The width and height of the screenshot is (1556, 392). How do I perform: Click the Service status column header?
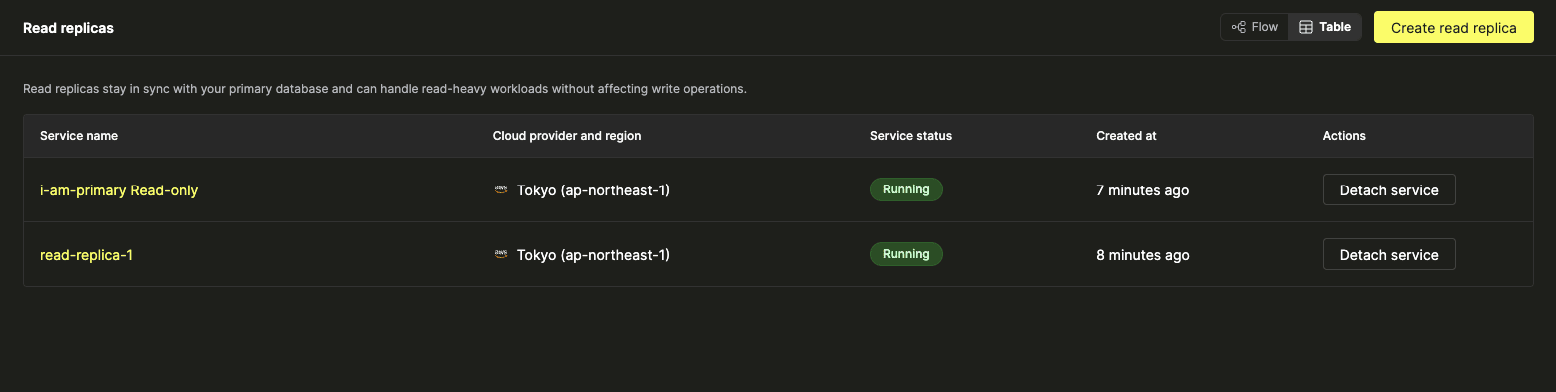[911, 136]
